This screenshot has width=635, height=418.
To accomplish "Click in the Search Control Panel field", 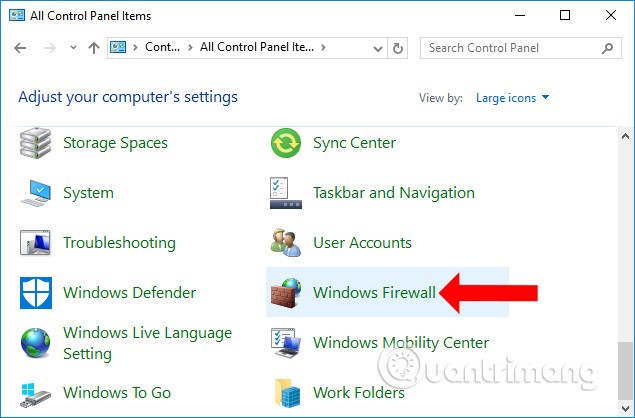I will 510,47.
